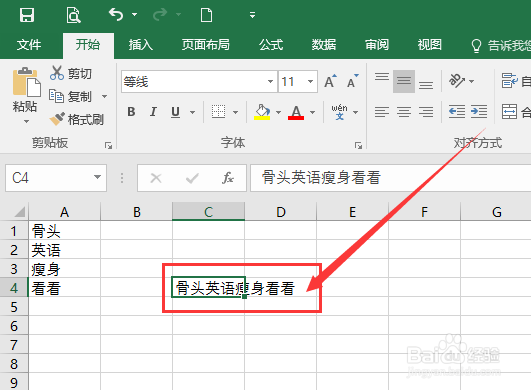Image resolution: width=531 pixels, height=390 pixels.
Task: Open the 公式 ribbon tab
Action: (x=271, y=45)
